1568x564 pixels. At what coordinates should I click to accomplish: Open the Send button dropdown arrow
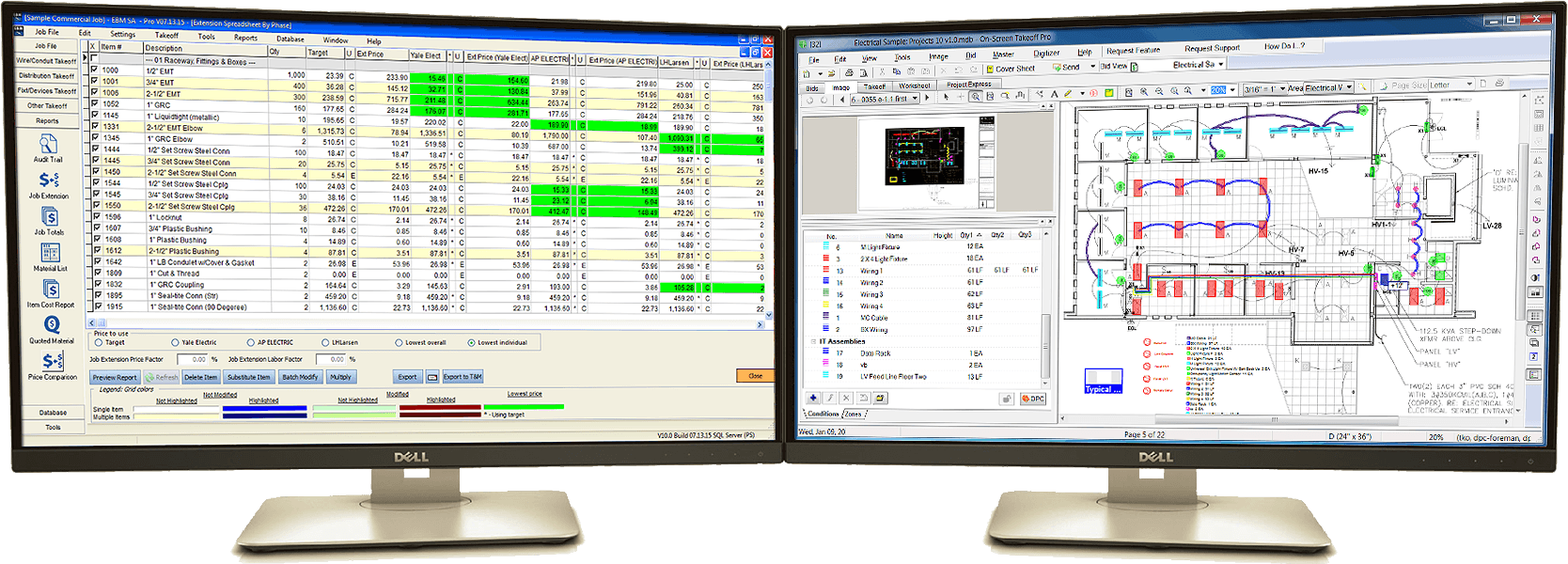tap(1092, 67)
